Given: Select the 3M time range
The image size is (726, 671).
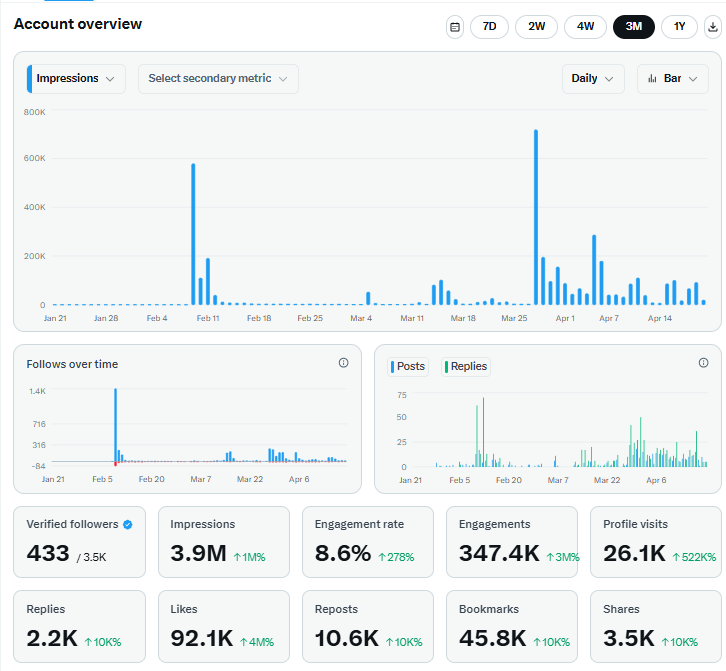Looking at the screenshot, I should [634, 27].
